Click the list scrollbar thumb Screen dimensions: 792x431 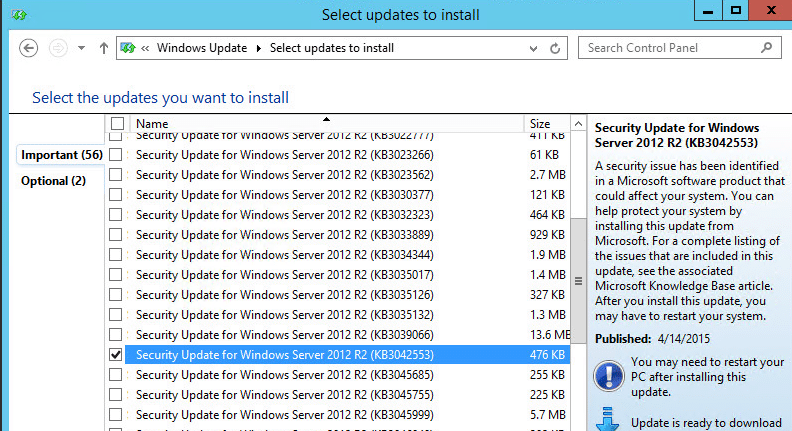point(578,281)
